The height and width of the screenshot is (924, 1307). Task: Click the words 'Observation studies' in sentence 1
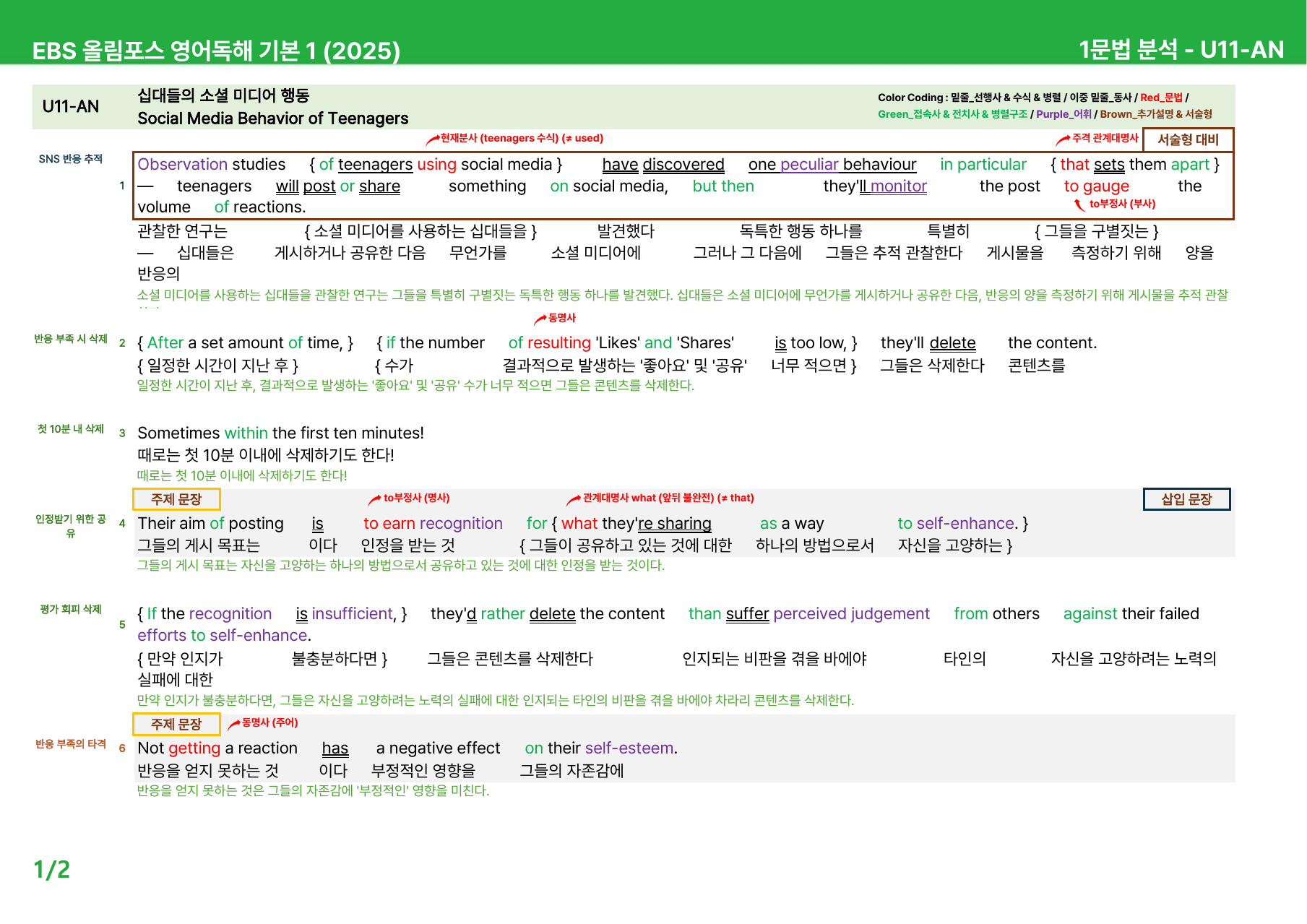pos(212,165)
